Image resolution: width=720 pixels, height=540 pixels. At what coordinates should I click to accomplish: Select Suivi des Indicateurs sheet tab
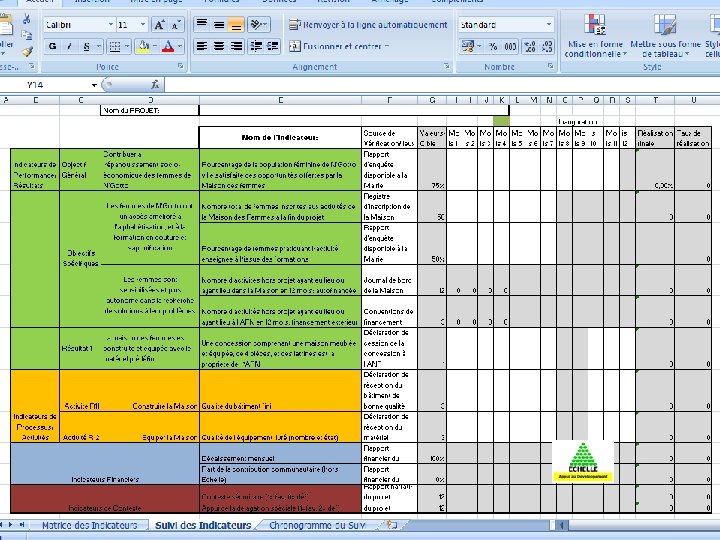[203, 525]
